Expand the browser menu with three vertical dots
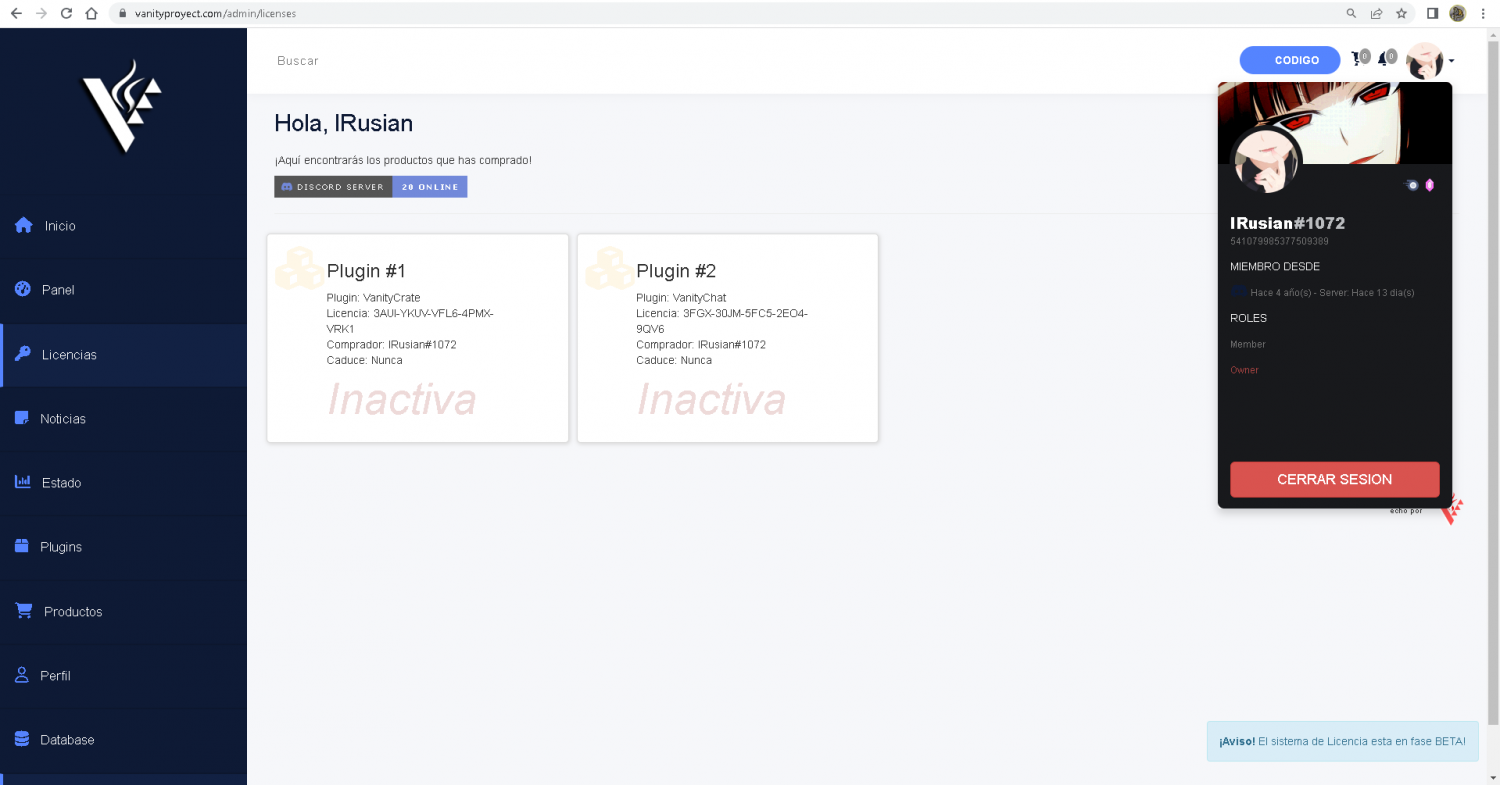This screenshot has width=1500, height=785. tap(1483, 13)
